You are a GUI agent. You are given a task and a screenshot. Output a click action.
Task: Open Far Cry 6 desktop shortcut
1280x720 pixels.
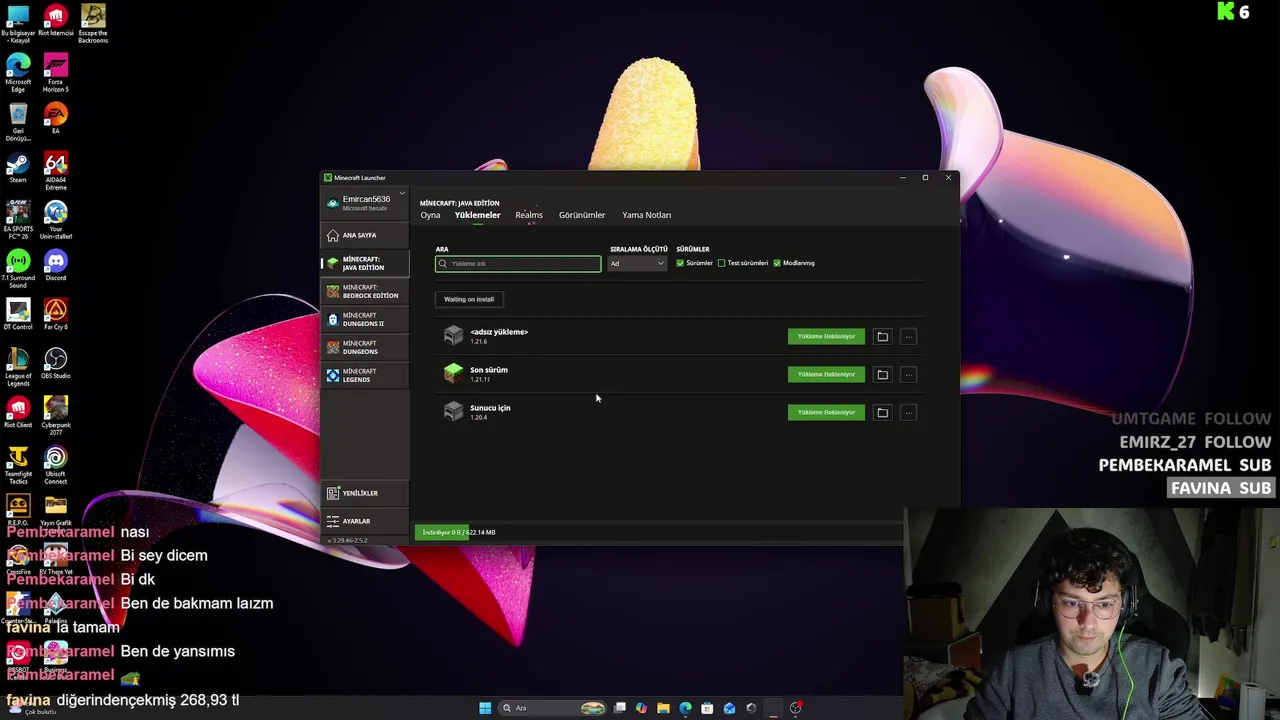tap(56, 314)
